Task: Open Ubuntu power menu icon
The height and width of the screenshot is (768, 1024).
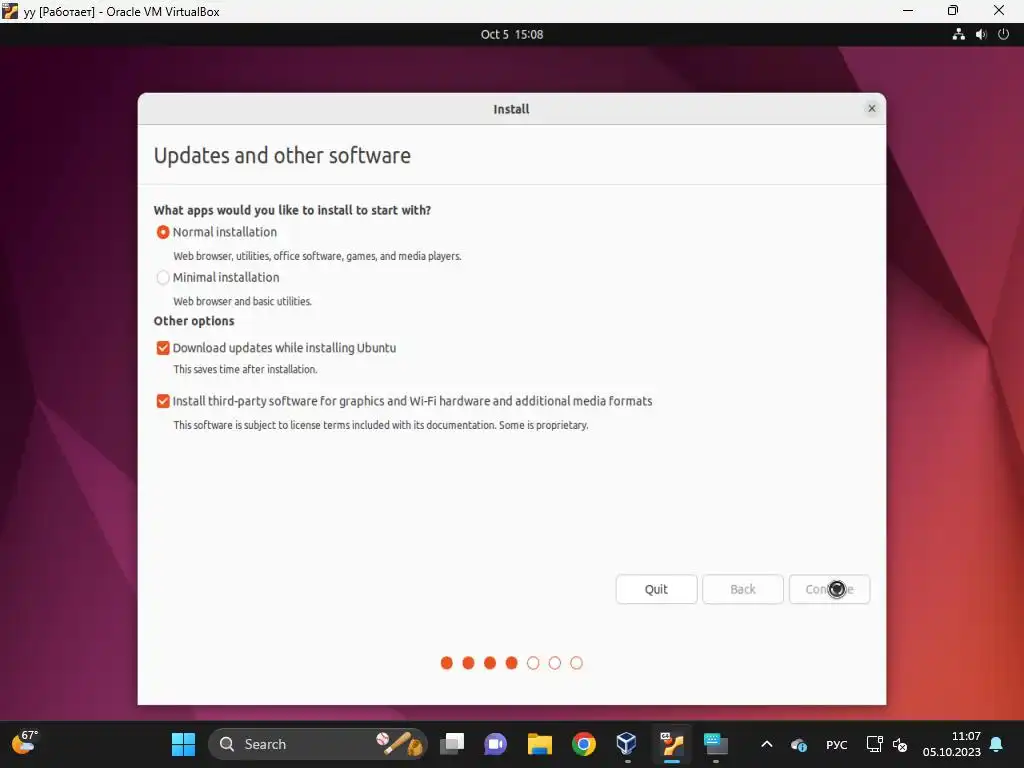Action: point(1004,35)
